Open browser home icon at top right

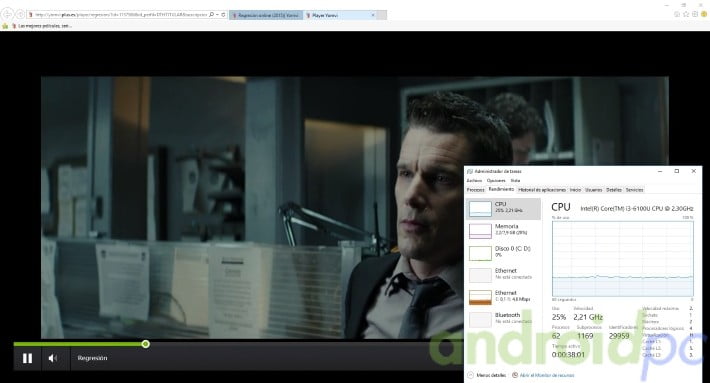[x=677, y=14]
